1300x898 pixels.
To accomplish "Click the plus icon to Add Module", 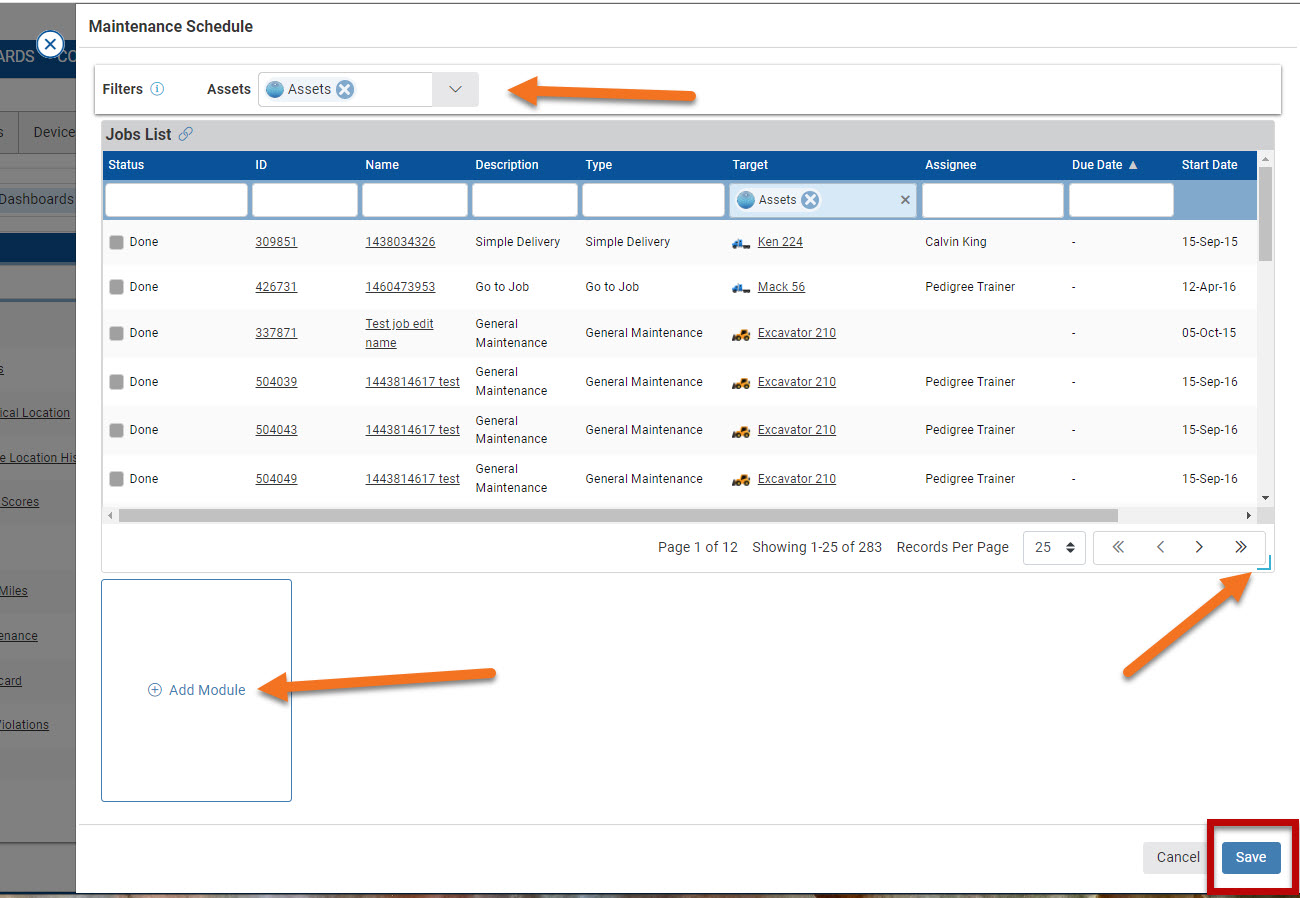I will point(155,690).
